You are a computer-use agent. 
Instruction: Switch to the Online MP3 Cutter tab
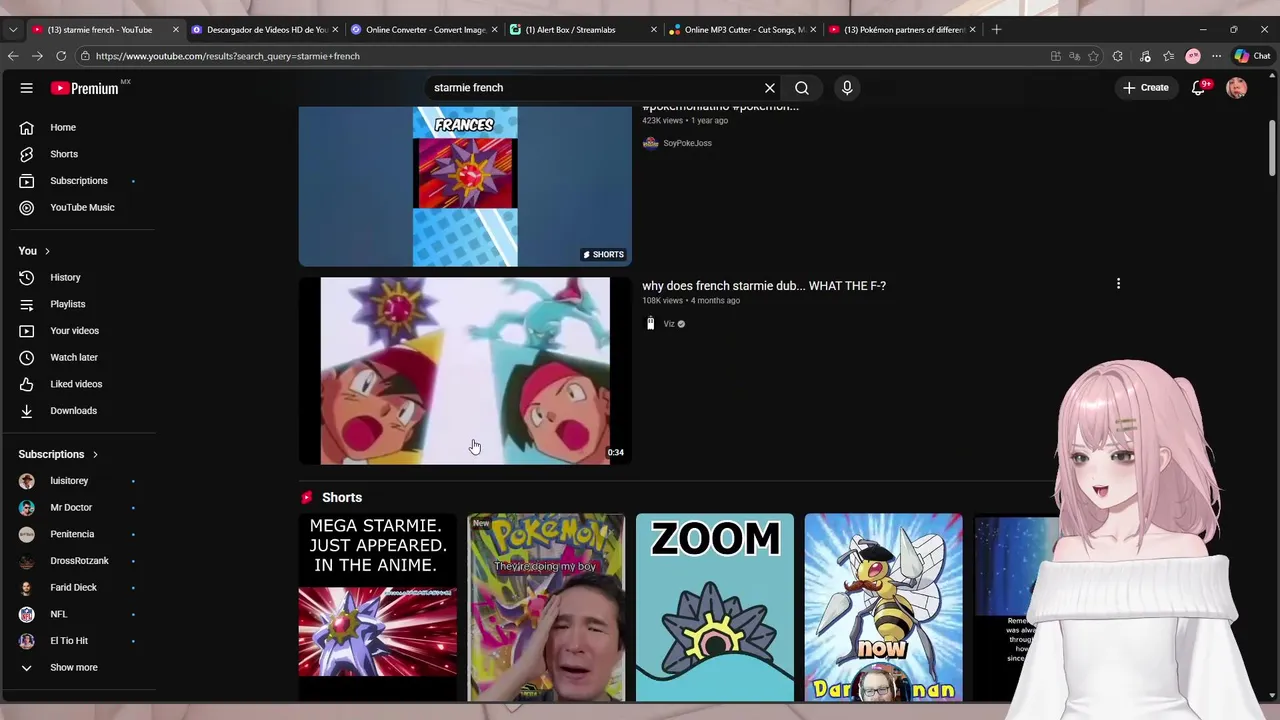tap(742, 30)
